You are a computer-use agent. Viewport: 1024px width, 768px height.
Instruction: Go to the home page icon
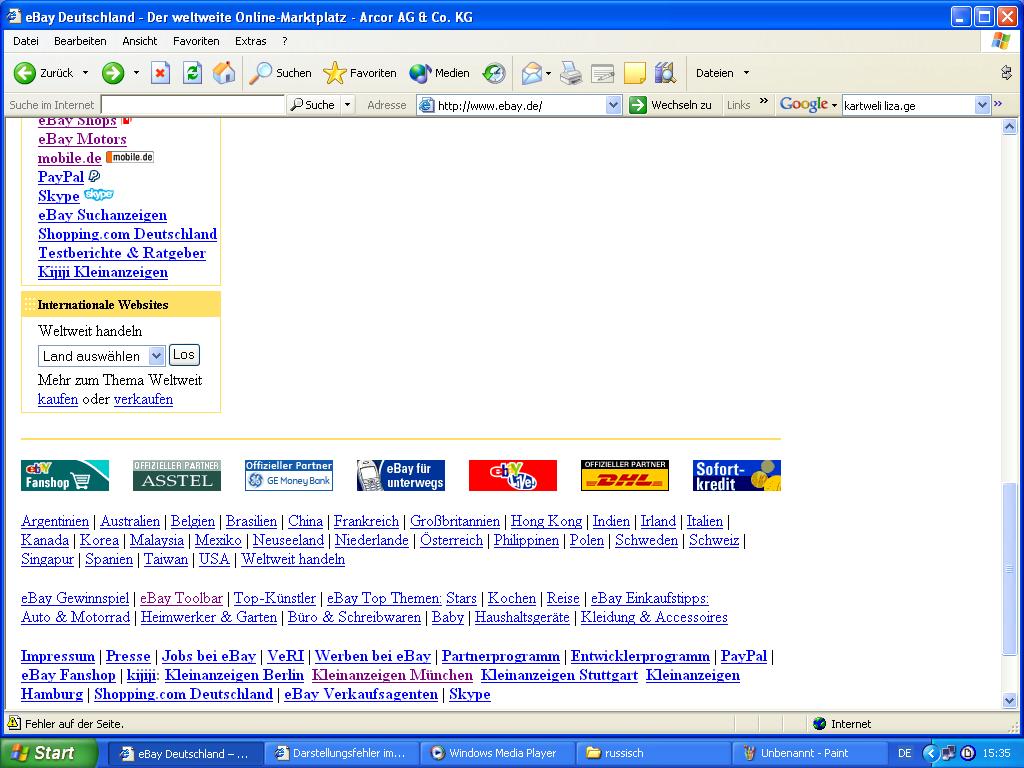(x=224, y=73)
